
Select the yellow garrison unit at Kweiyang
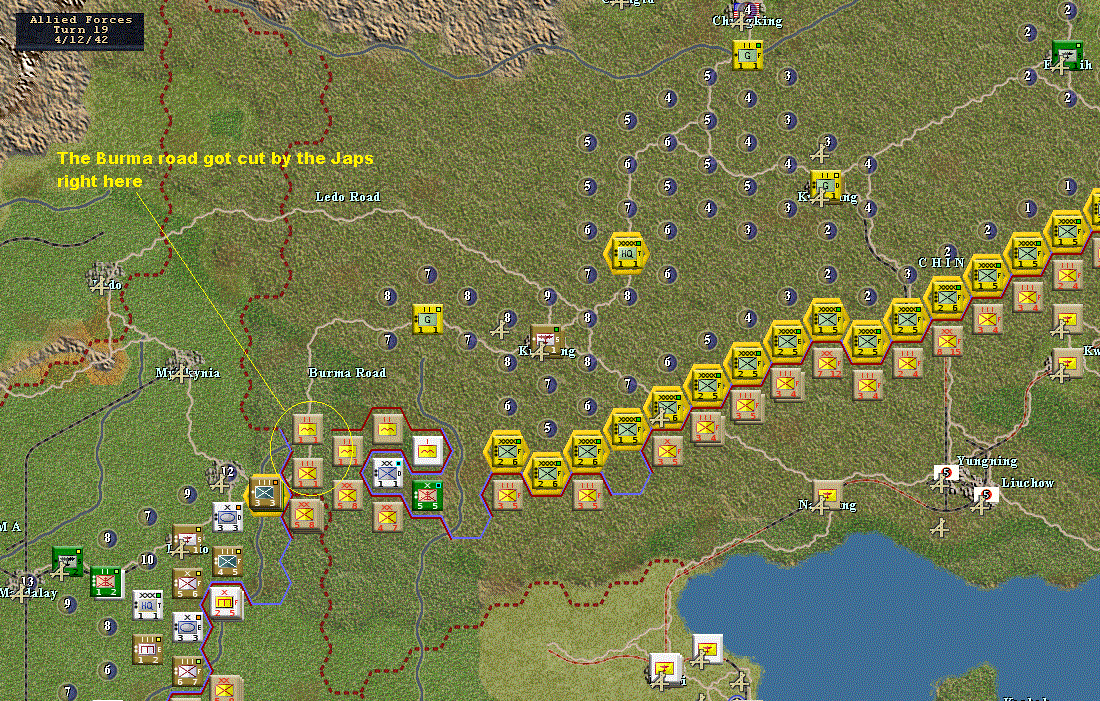(826, 185)
